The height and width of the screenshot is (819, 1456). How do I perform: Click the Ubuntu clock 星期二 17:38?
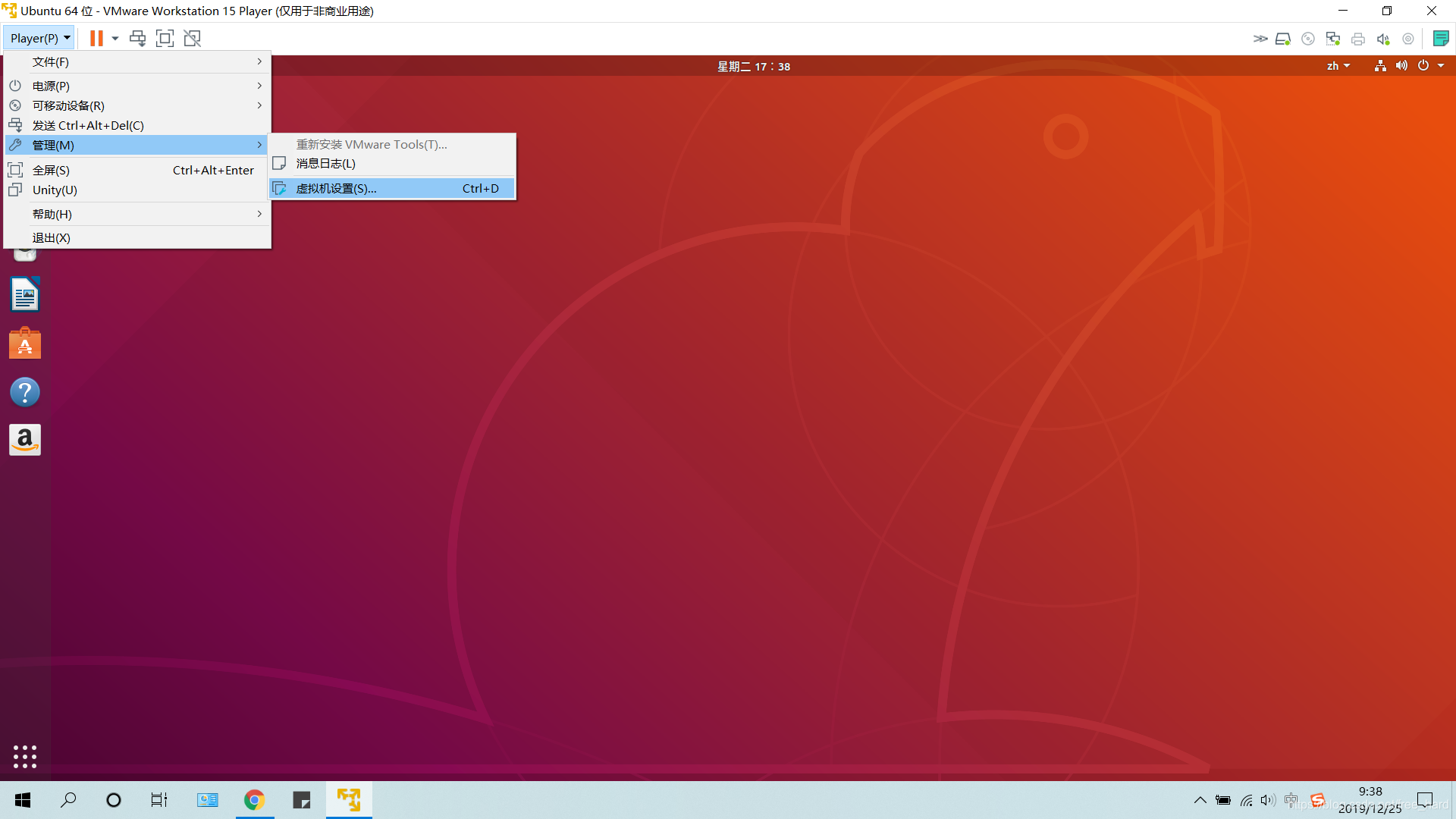click(754, 66)
